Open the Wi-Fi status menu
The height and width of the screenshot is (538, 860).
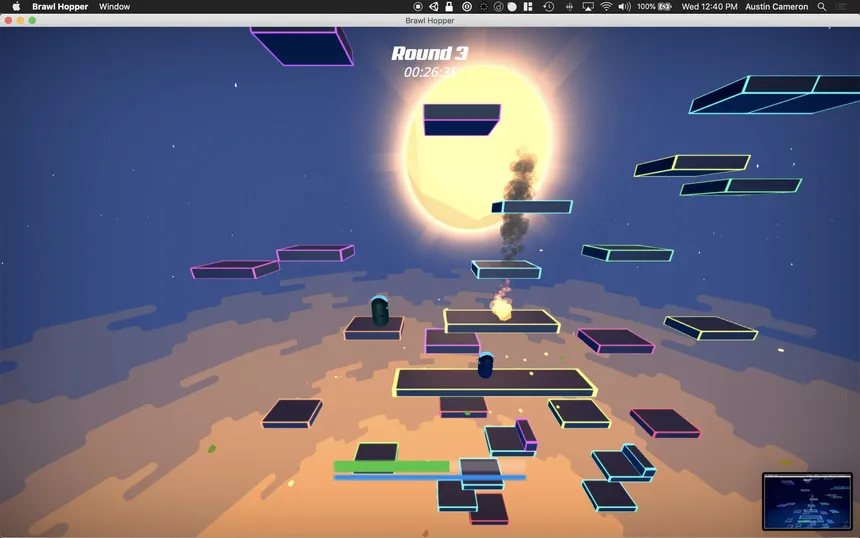pos(606,7)
